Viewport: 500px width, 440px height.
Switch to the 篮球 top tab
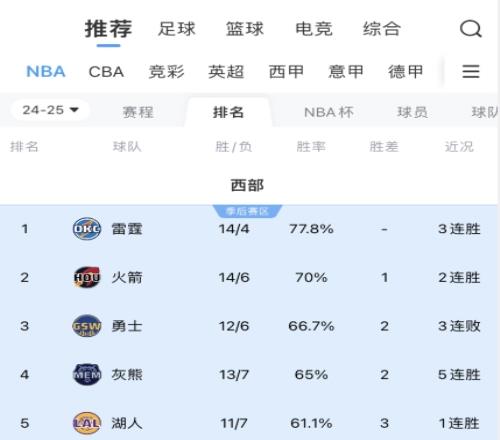(x=245, y=29)
